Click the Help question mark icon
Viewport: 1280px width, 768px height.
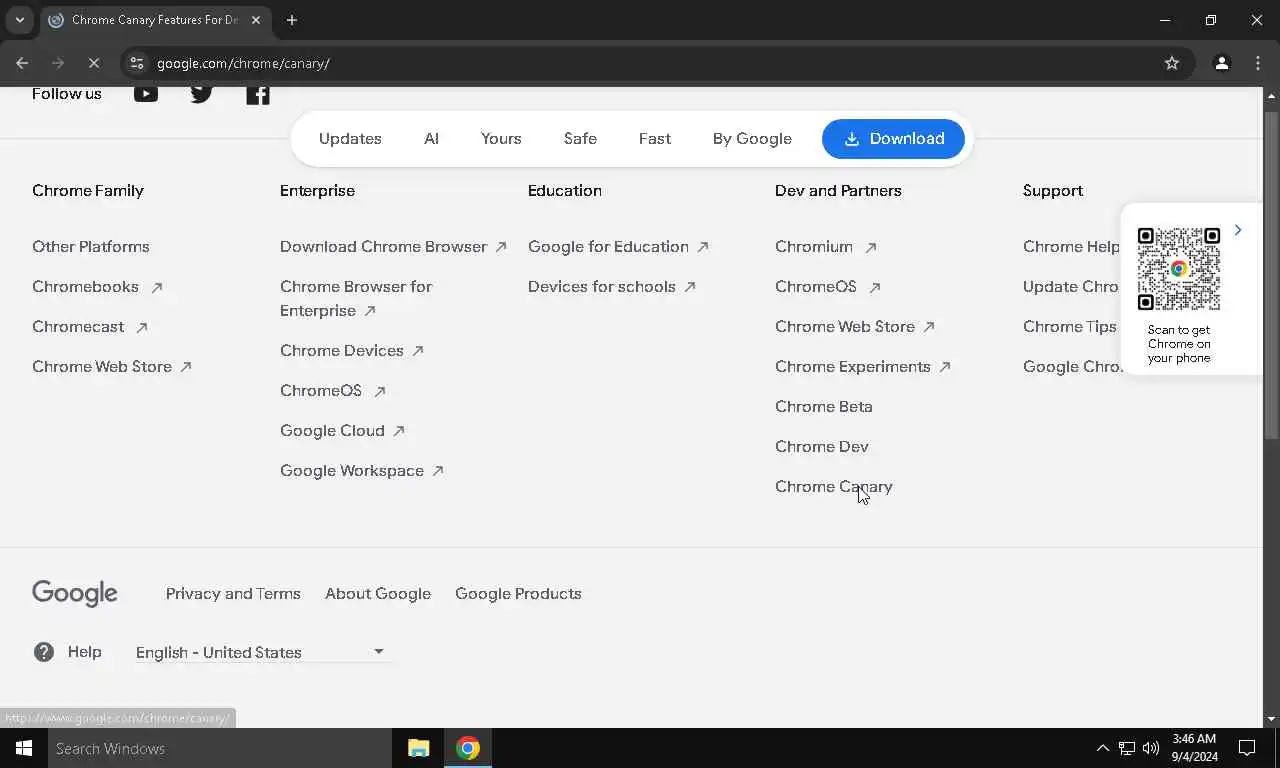coord(44,652)
